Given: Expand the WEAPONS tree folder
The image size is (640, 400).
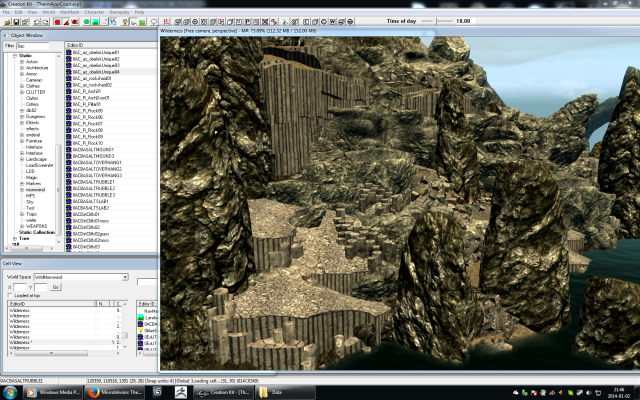Looking at the screenshot, I should (22, 226).
